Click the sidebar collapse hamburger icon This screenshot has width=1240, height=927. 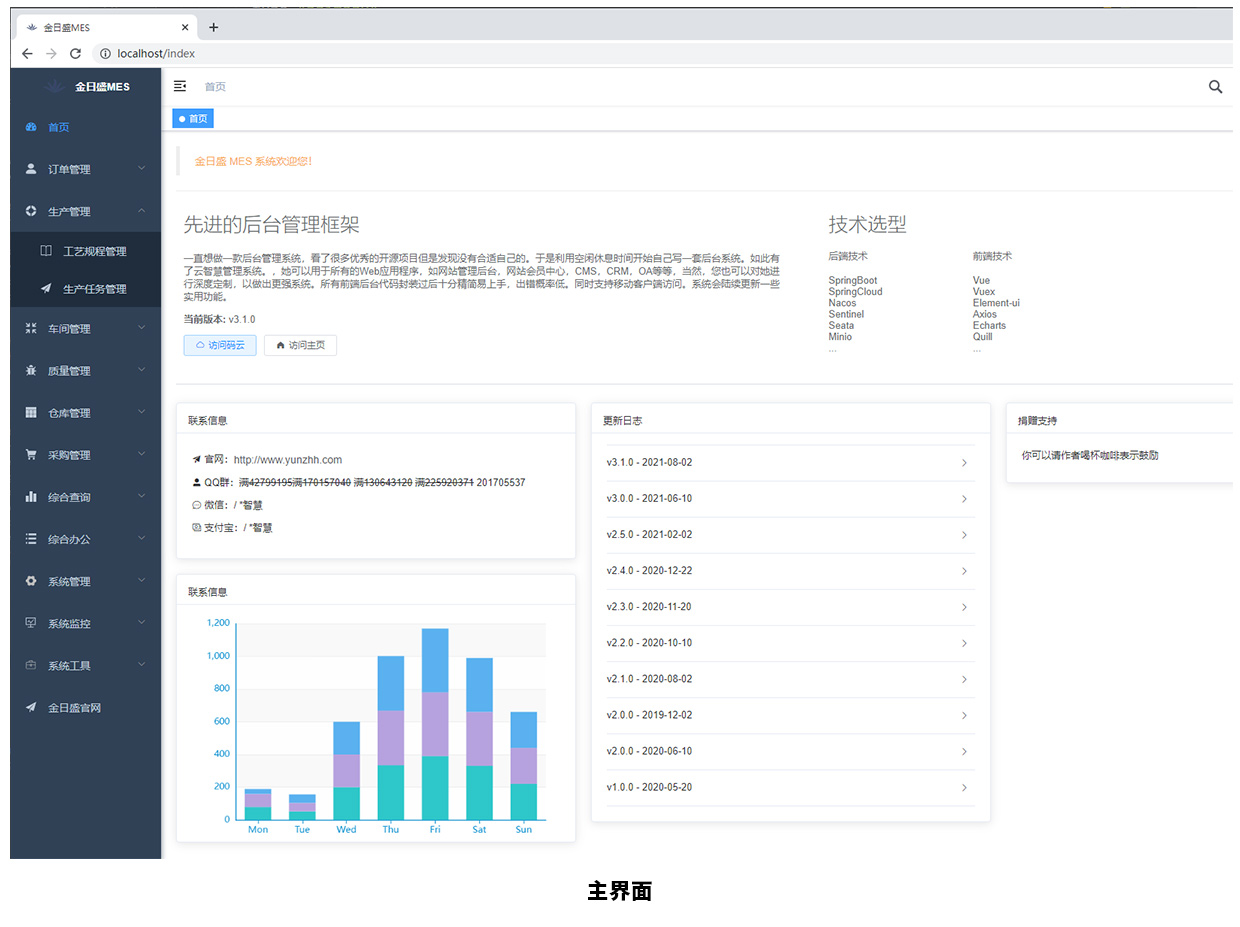(x=180, y=87)
